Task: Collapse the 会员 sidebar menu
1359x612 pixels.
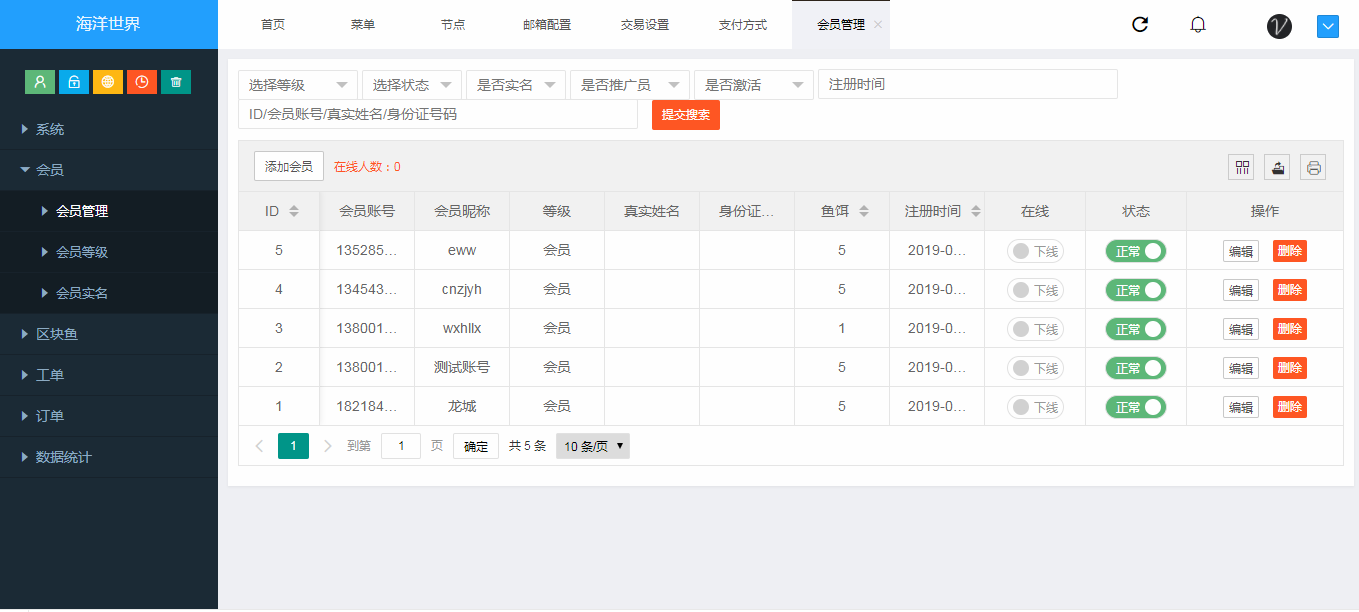Action: pos(109,170)
